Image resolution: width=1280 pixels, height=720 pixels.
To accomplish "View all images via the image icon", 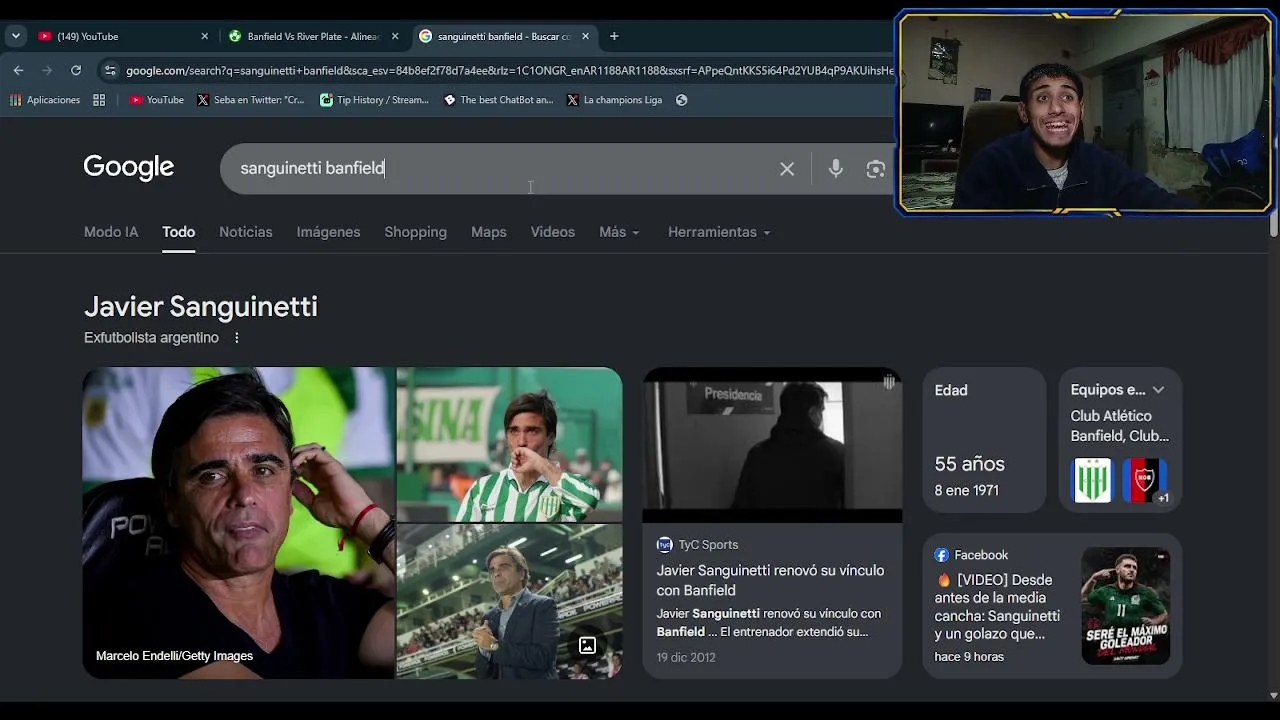I will [587, 645].
